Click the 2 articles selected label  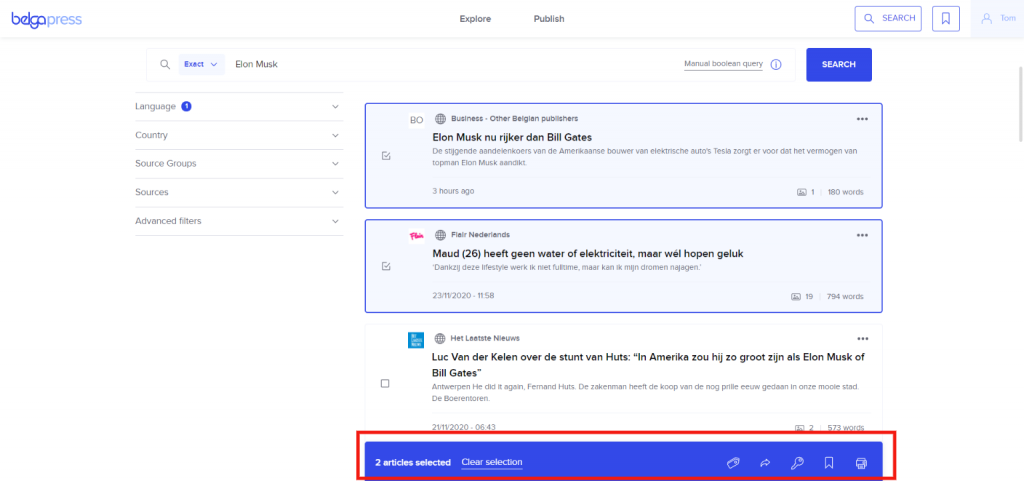click(x=413, y=462)
